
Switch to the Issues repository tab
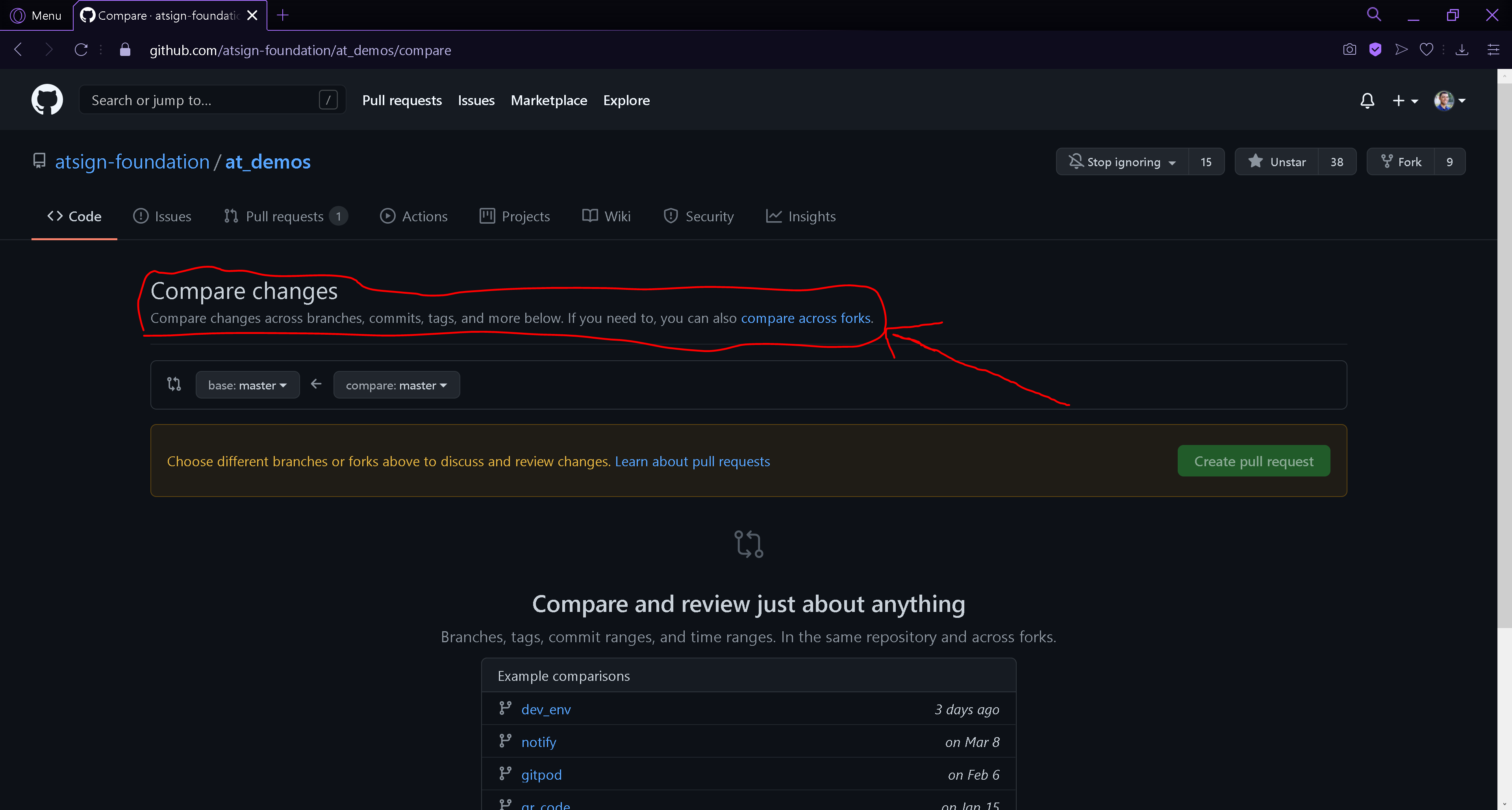(x=163, y=217)
